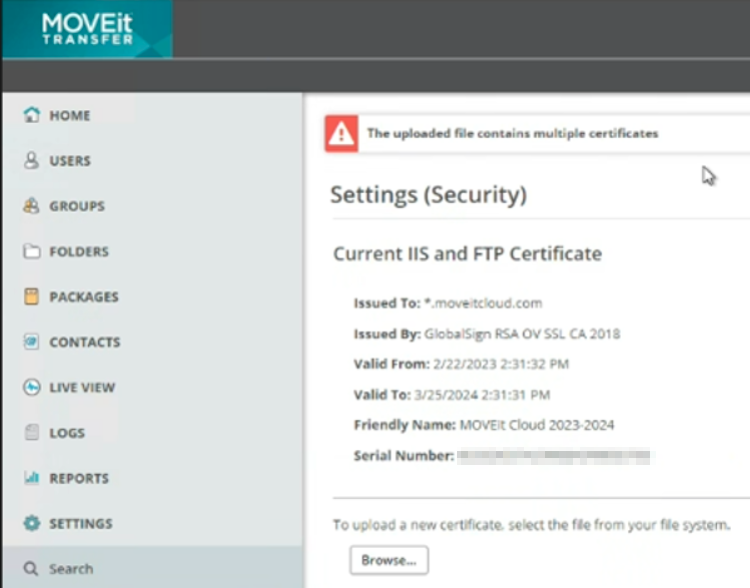The height and width of the screenshot is (588, 750).
Task: Select the *.moveitcloud.com Issued To value
Action: [x=483, y=303]
